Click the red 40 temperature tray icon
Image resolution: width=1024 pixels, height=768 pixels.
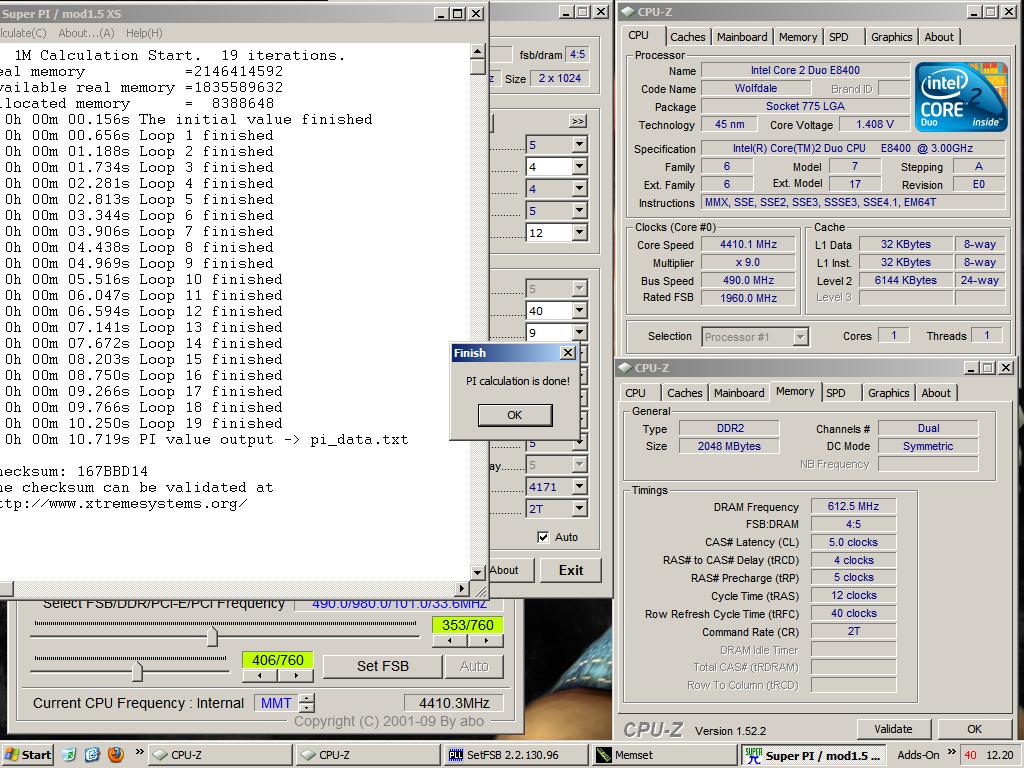[971, 755]
